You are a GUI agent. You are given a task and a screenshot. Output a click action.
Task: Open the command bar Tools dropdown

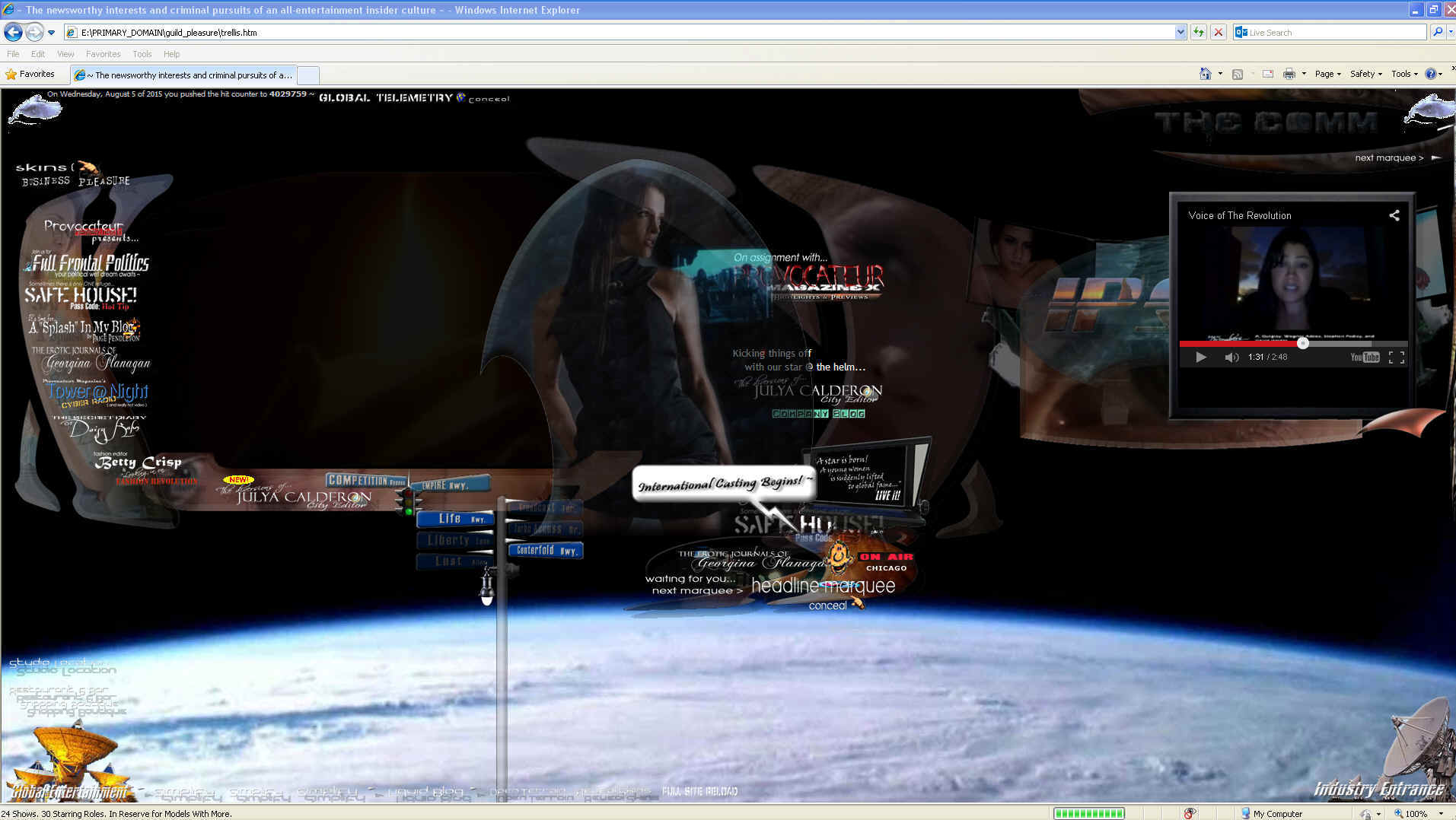point(1404,74)
